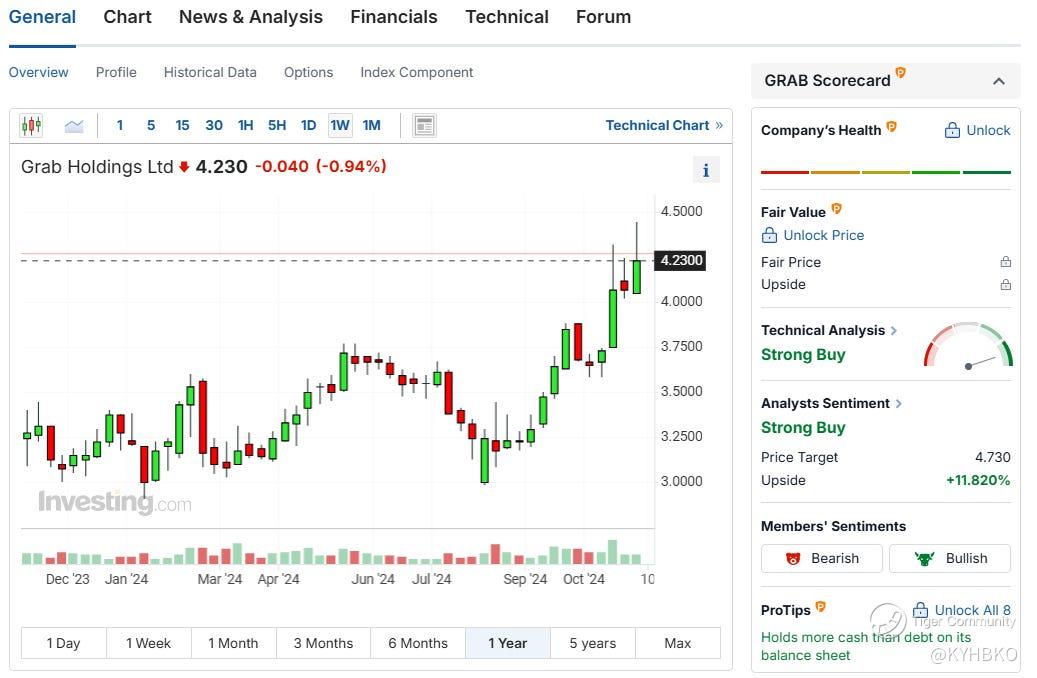Click the Pro badge next to Company's Health

tap(892, 126)
